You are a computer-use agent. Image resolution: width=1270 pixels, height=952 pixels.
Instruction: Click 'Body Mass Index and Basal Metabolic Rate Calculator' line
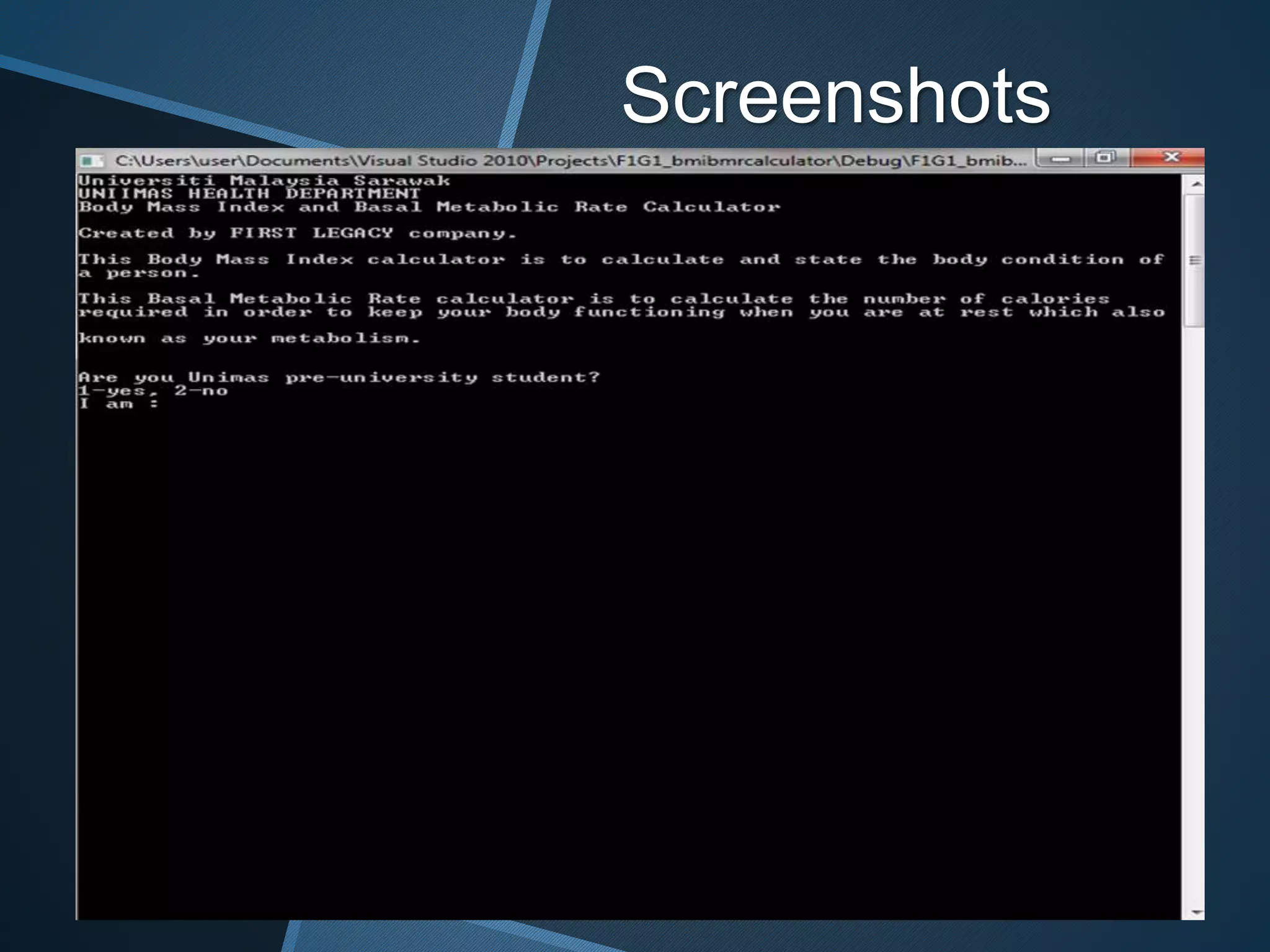[429, 207]
